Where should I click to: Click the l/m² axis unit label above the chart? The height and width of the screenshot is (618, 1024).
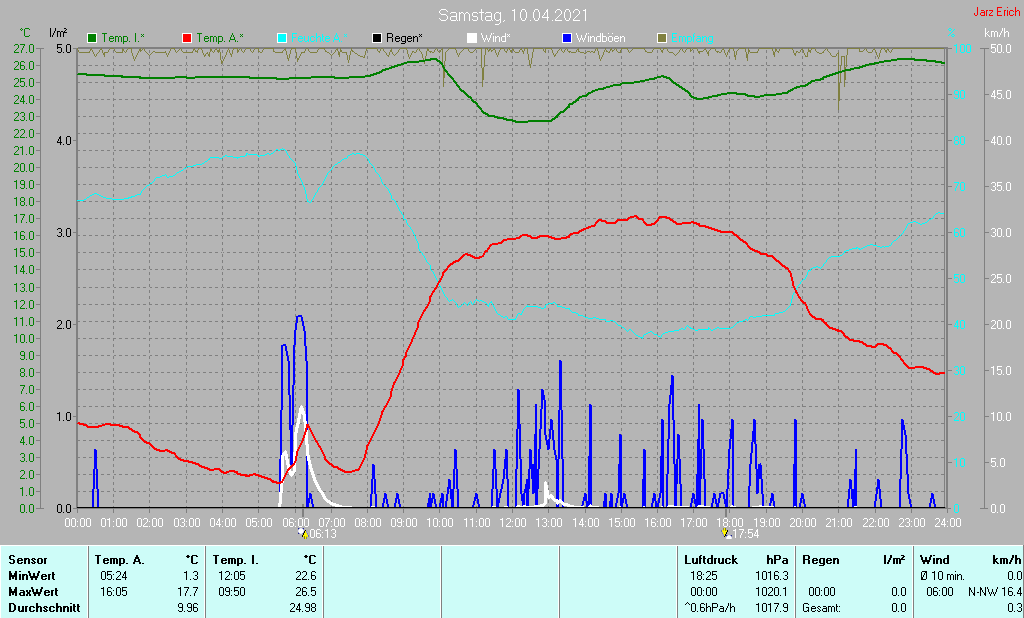pos(59,33)
